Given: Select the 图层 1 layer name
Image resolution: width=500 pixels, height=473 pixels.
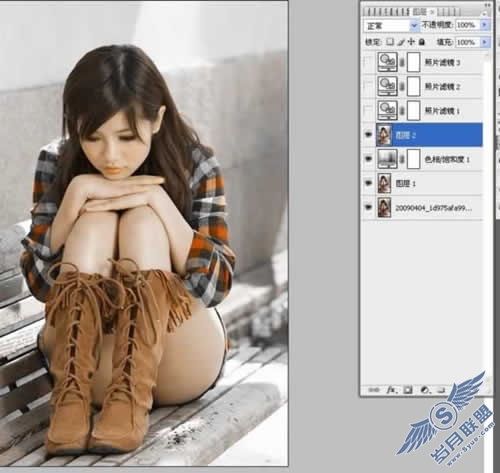Looking at the screenshot, I should pyautogui.click(x=405, y=183).
